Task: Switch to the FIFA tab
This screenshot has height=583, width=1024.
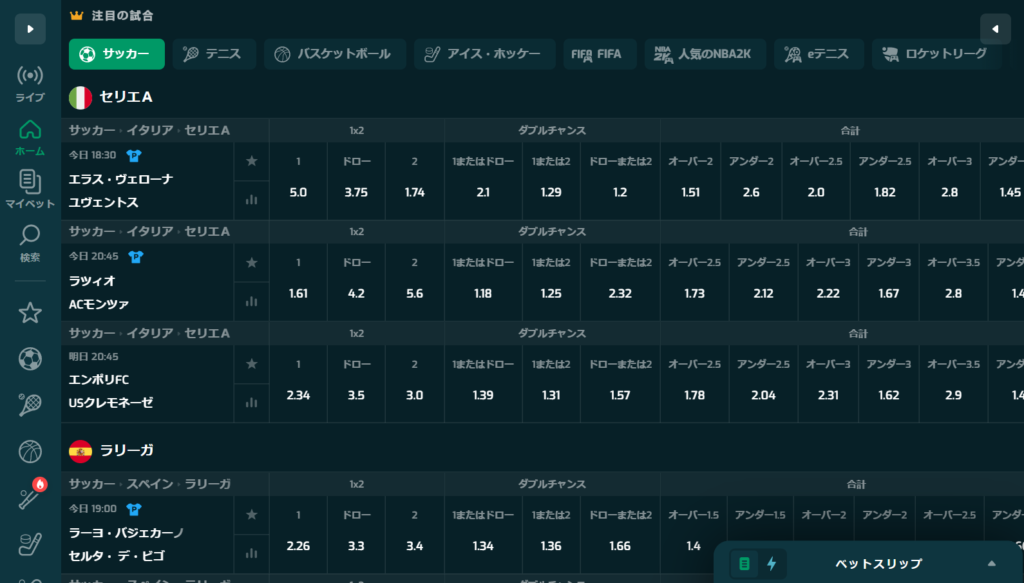Action: tap(600, 54)
